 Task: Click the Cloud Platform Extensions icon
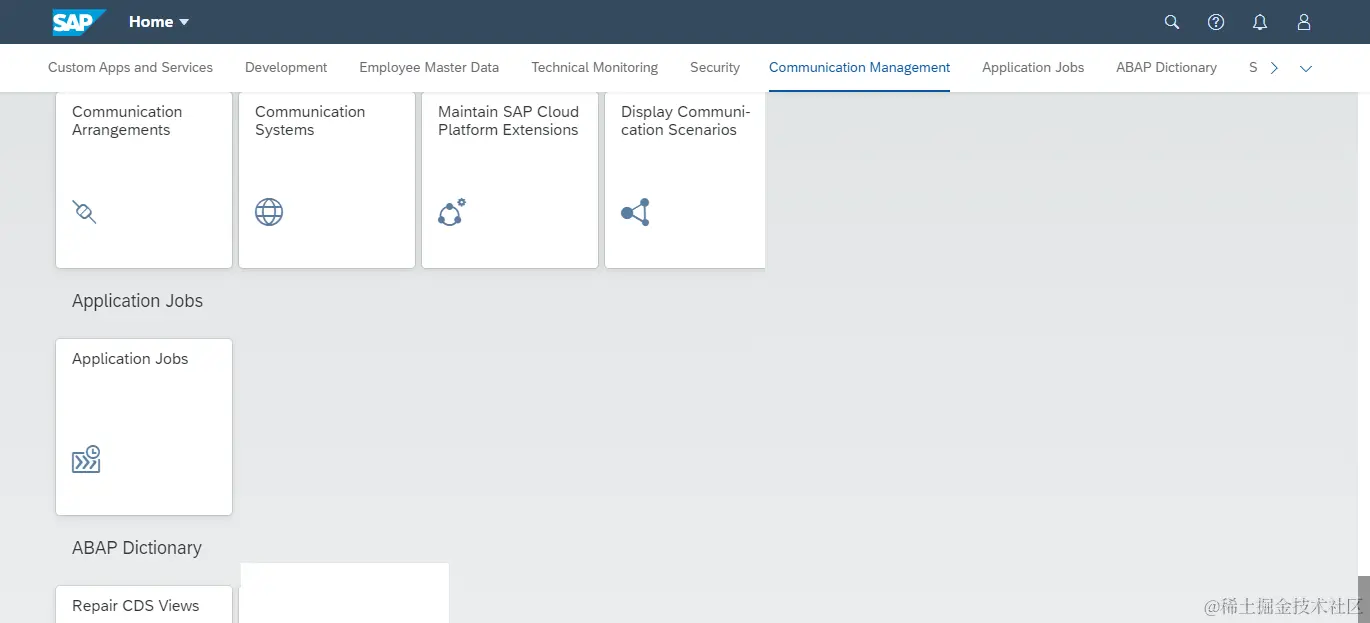pyautogui.click(x=452, y=212)
